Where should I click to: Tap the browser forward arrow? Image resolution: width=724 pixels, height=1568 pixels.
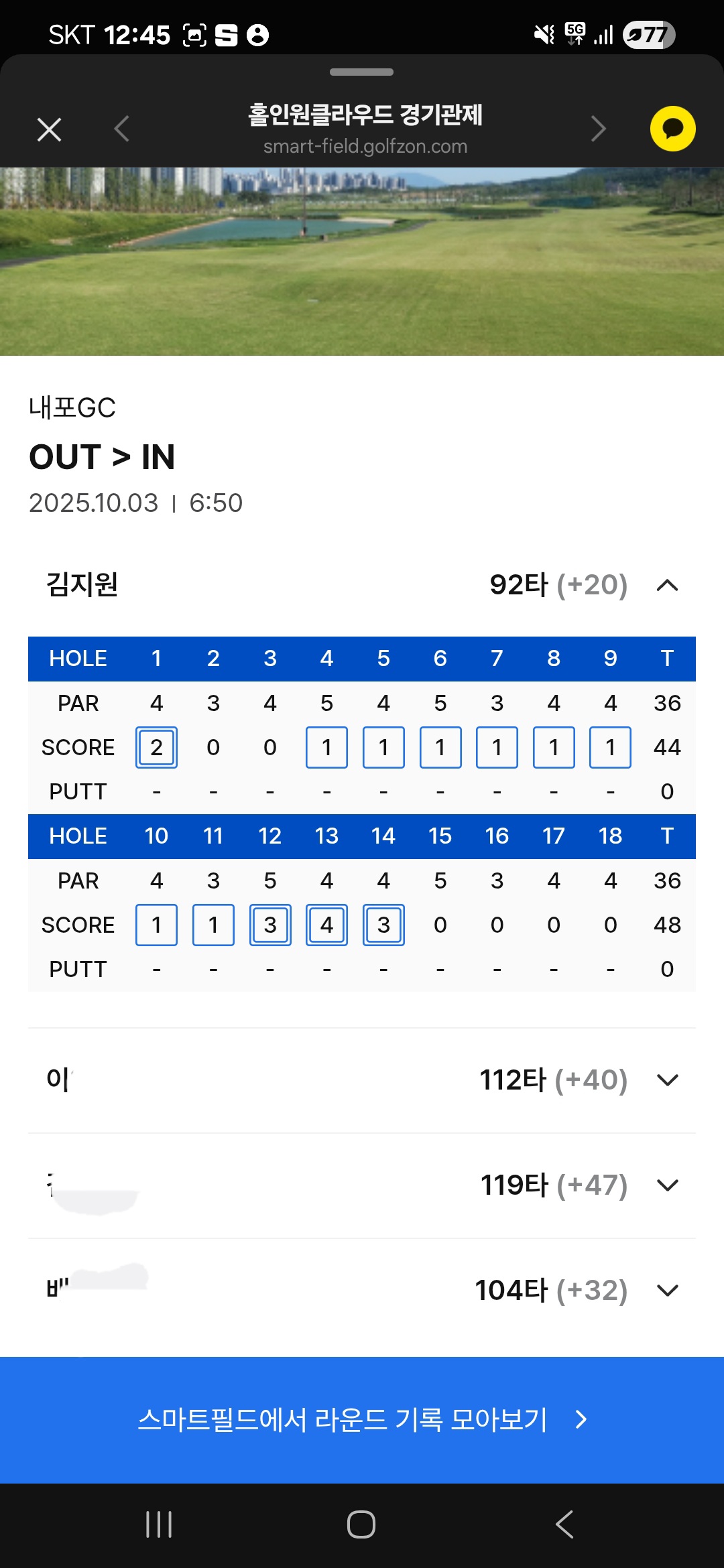click(x=599, y=129)
